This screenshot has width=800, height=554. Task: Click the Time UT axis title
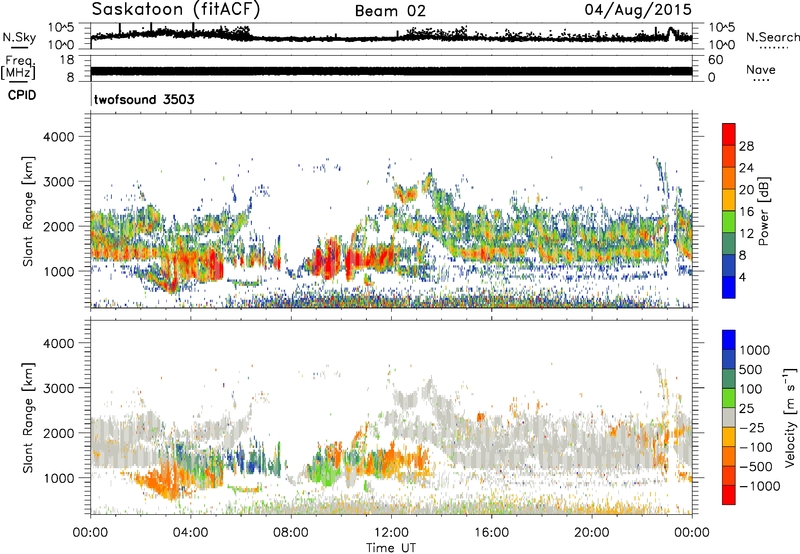click(x=391, y=548)
